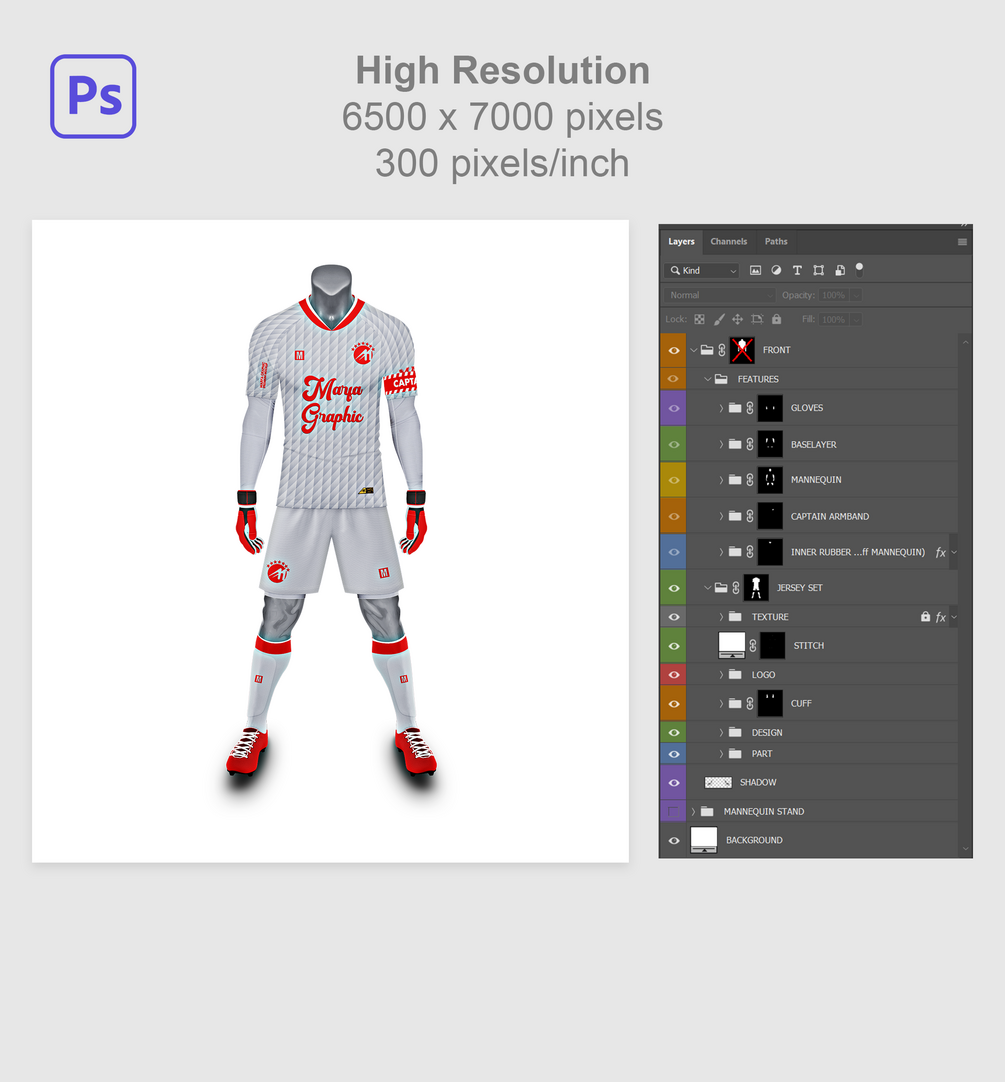This screenshot has width=1005, height=1082.
Task: Toggle visibility of BASELAYER group
Action: (674, 444)
